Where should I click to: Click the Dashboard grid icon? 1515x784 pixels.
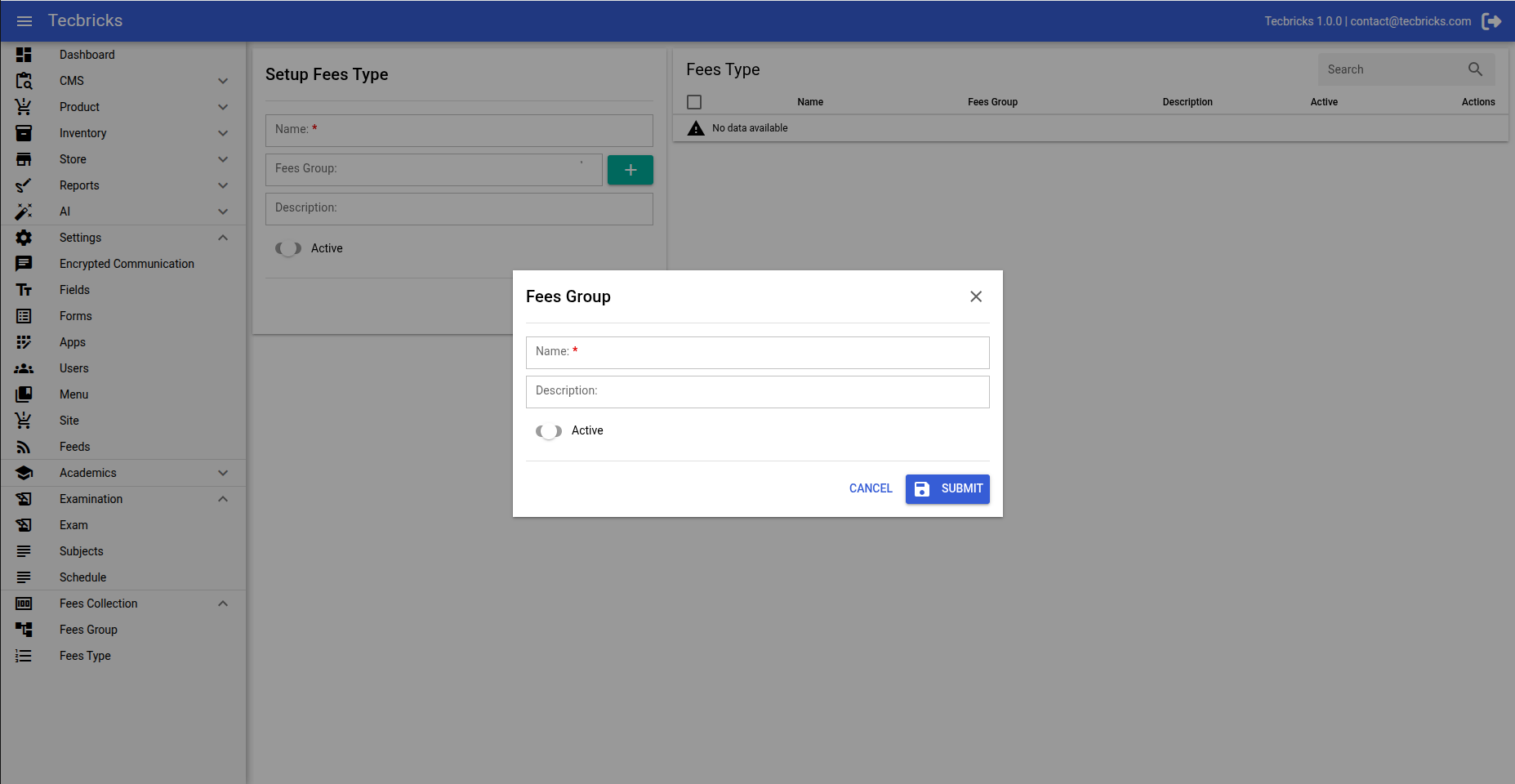tap(24, 55)
